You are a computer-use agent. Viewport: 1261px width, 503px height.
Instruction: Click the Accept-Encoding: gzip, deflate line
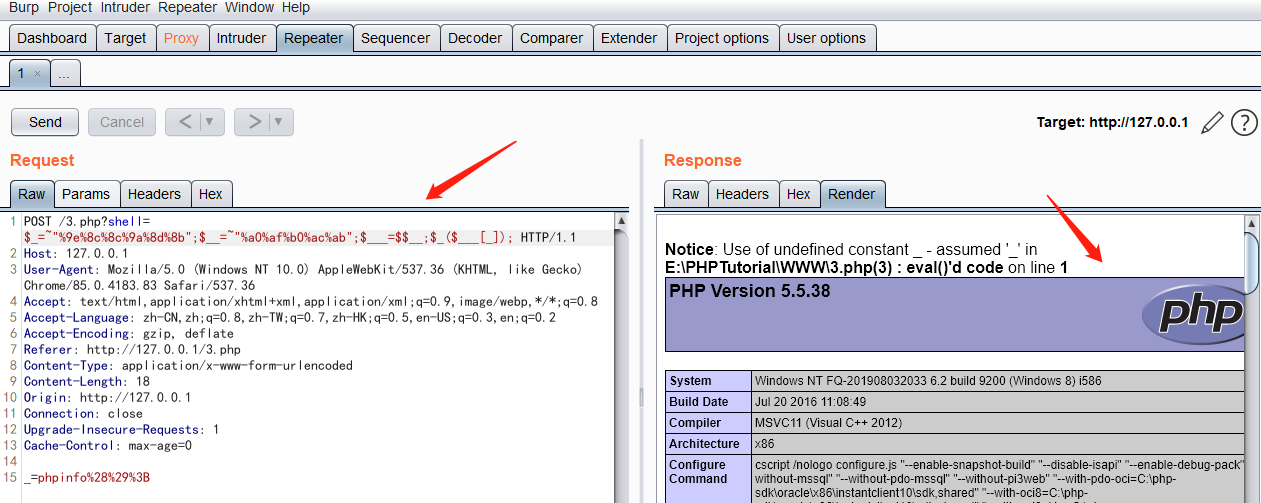128,334
